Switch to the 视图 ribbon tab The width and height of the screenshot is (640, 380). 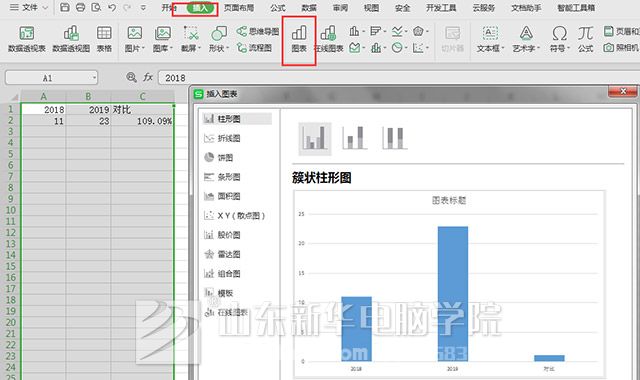371,8
